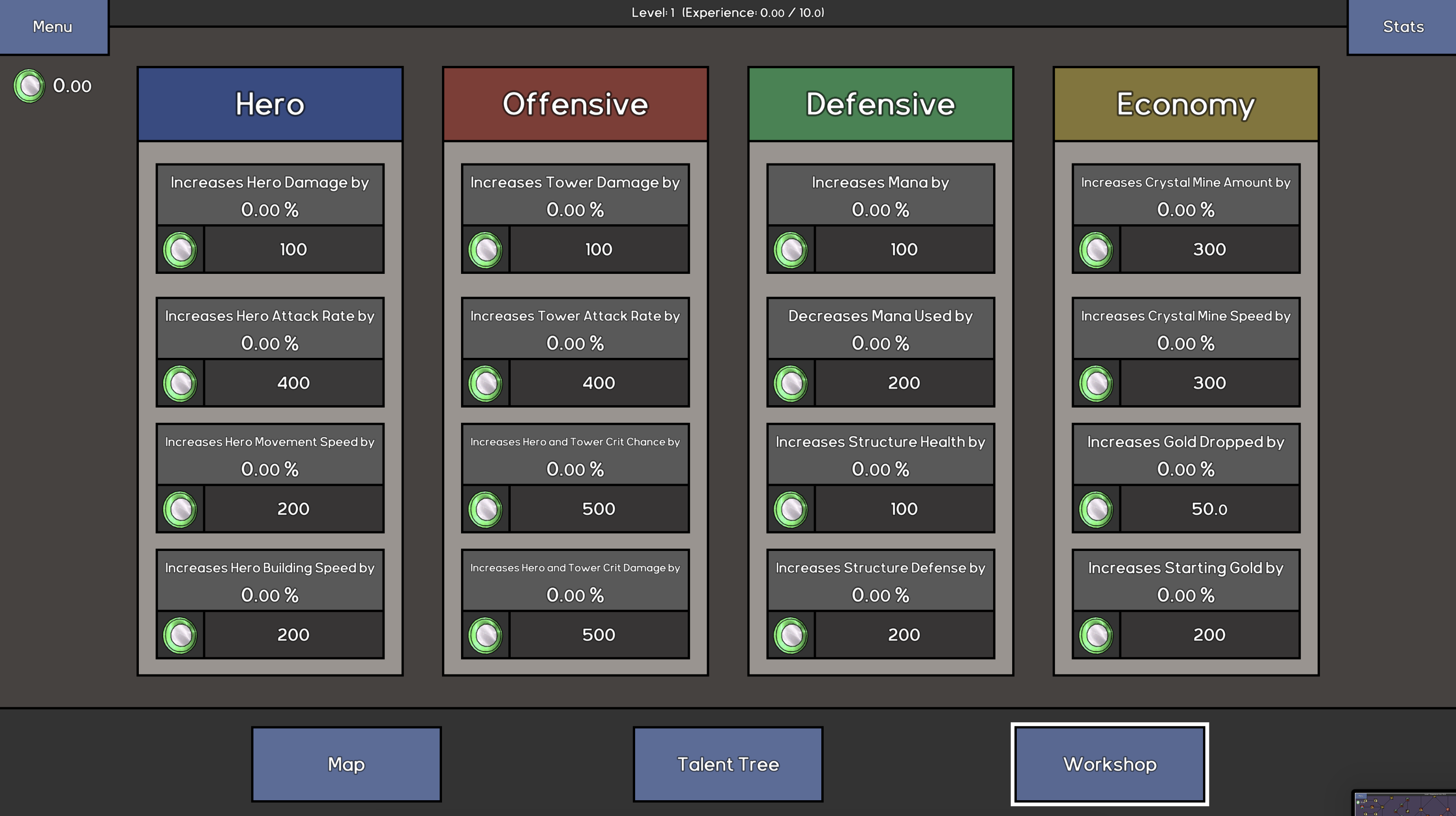Click the 0.00 gem balance text
Screen dimensions: 1456x816
point(72,86)
